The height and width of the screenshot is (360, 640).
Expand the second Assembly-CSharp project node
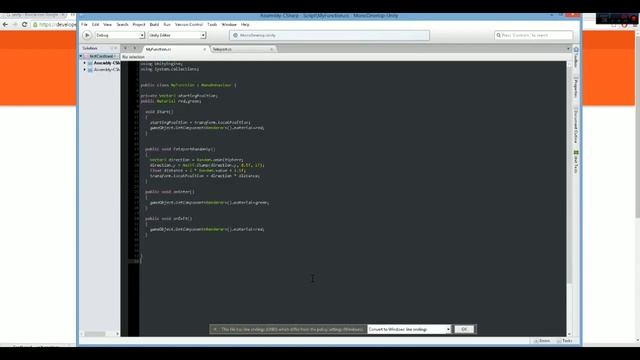pos(85,69)
